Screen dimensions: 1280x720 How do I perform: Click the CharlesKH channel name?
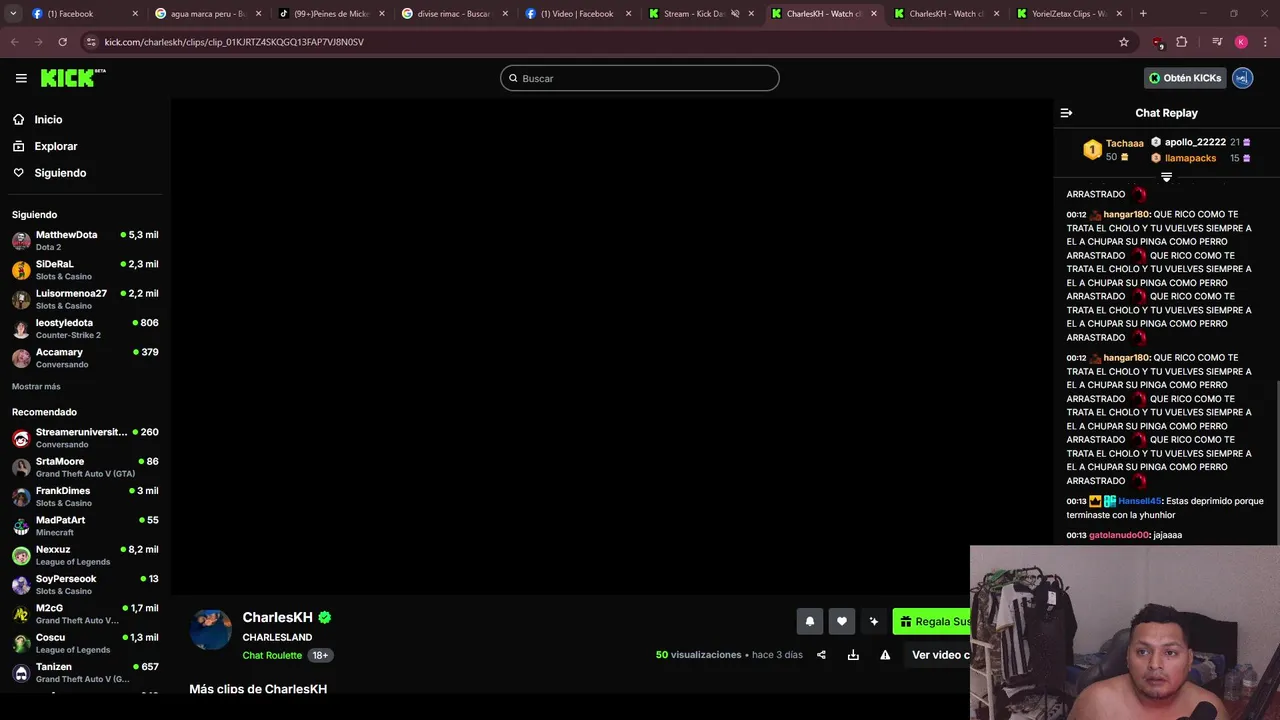coord(277,617)
